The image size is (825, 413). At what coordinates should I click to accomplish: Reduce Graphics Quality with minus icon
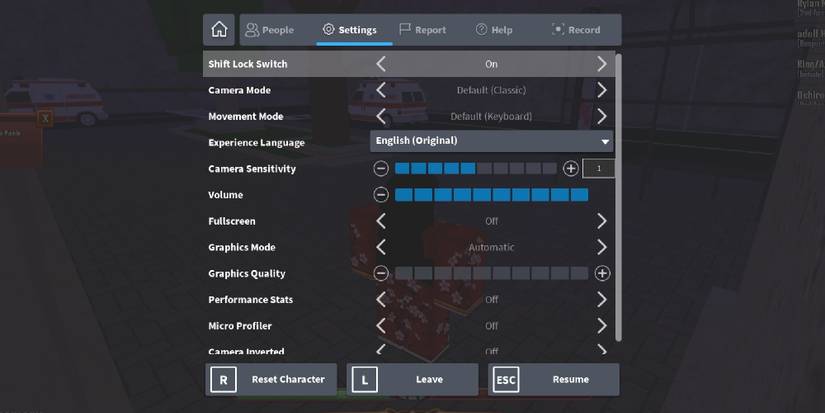click(x=381, y=273)
